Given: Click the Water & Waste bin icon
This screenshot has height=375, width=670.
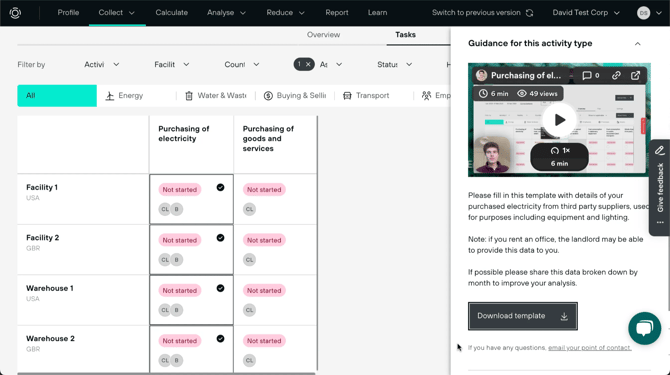Looking at the screenshot, I should (189, 96).
